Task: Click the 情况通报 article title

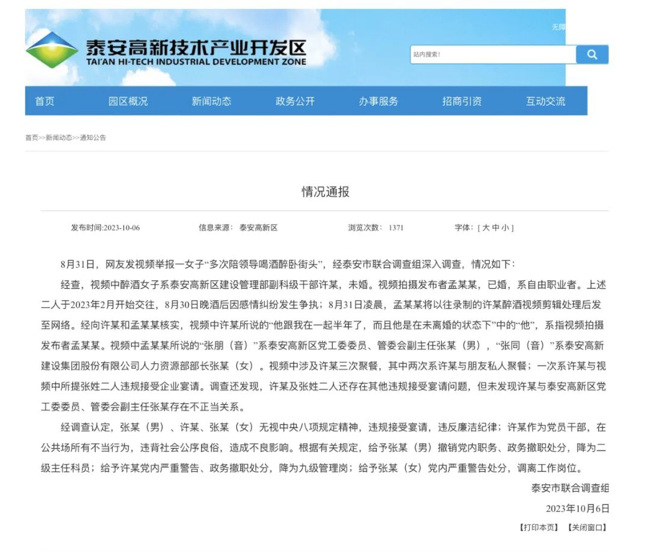Action: pos(325,191)
